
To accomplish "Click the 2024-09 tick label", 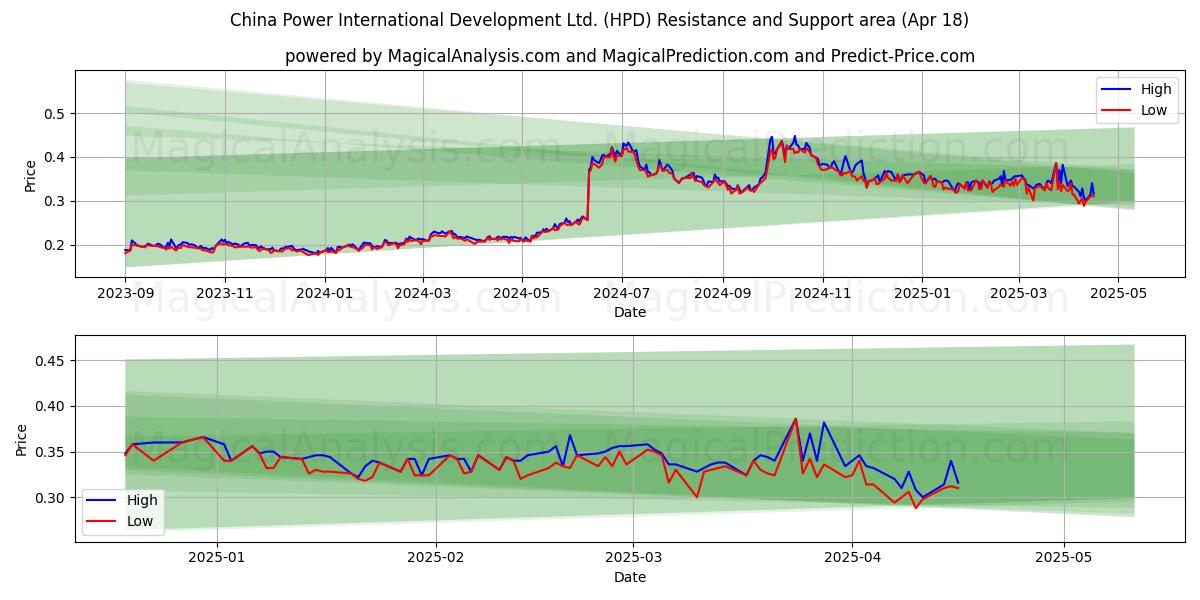I will coord(724,293).
